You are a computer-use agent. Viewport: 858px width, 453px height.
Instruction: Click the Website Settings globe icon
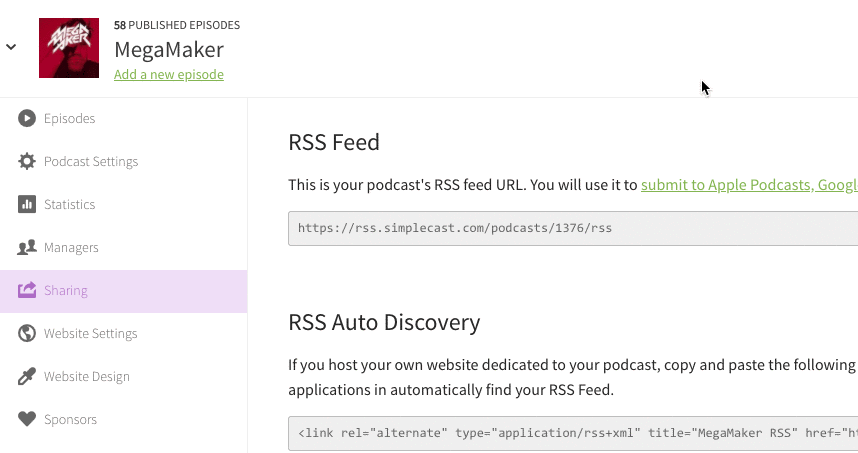[27, 333]
